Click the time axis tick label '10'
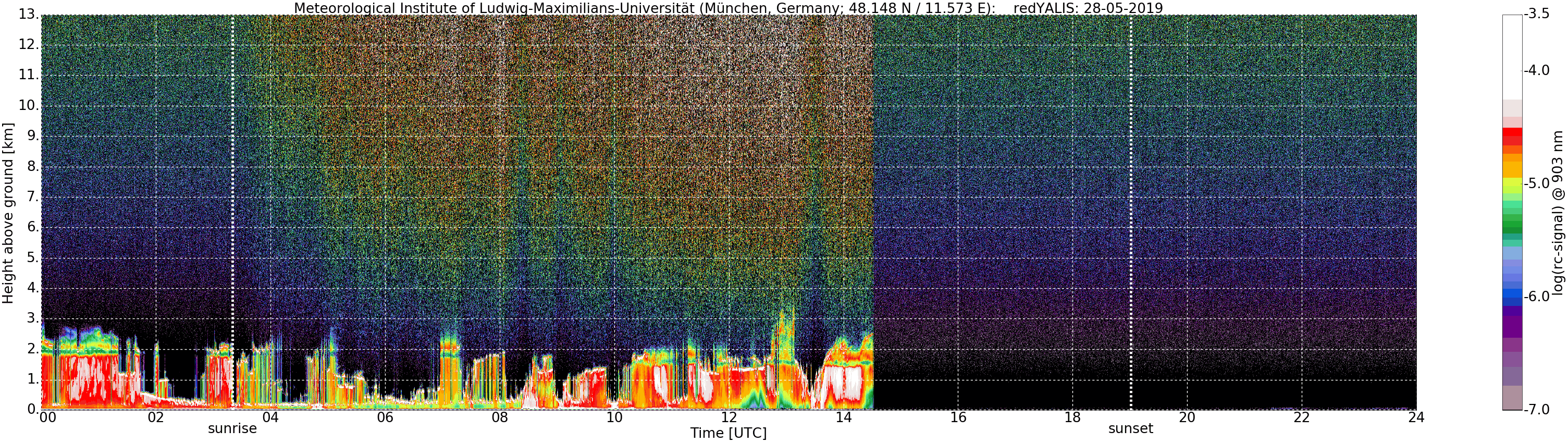1568x443 pixels. coord(615,417)
